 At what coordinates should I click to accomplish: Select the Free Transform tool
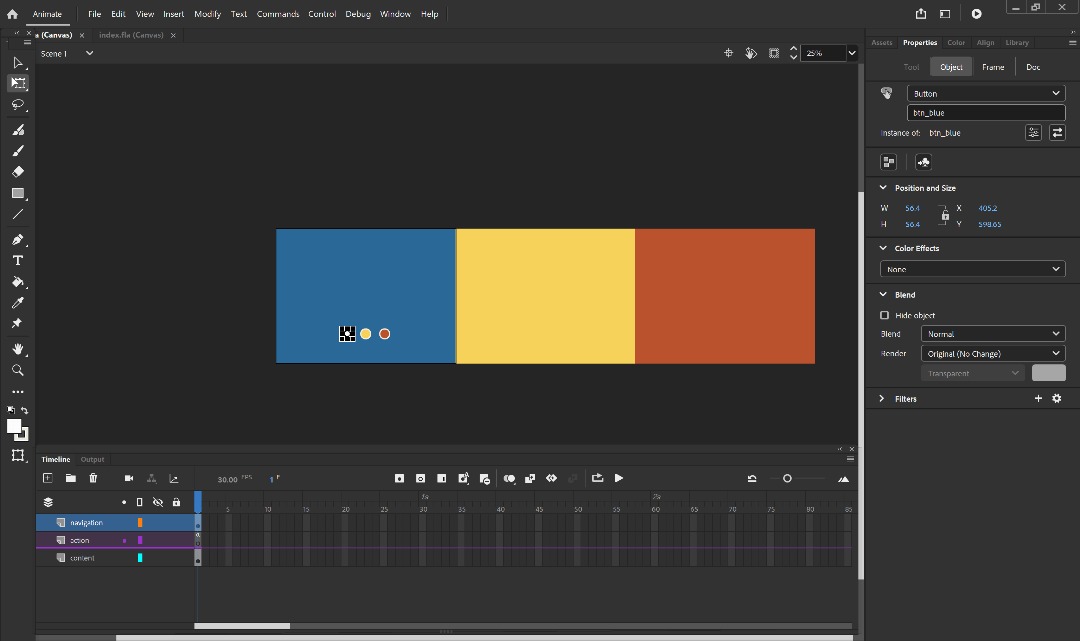[x=18, y=83]
